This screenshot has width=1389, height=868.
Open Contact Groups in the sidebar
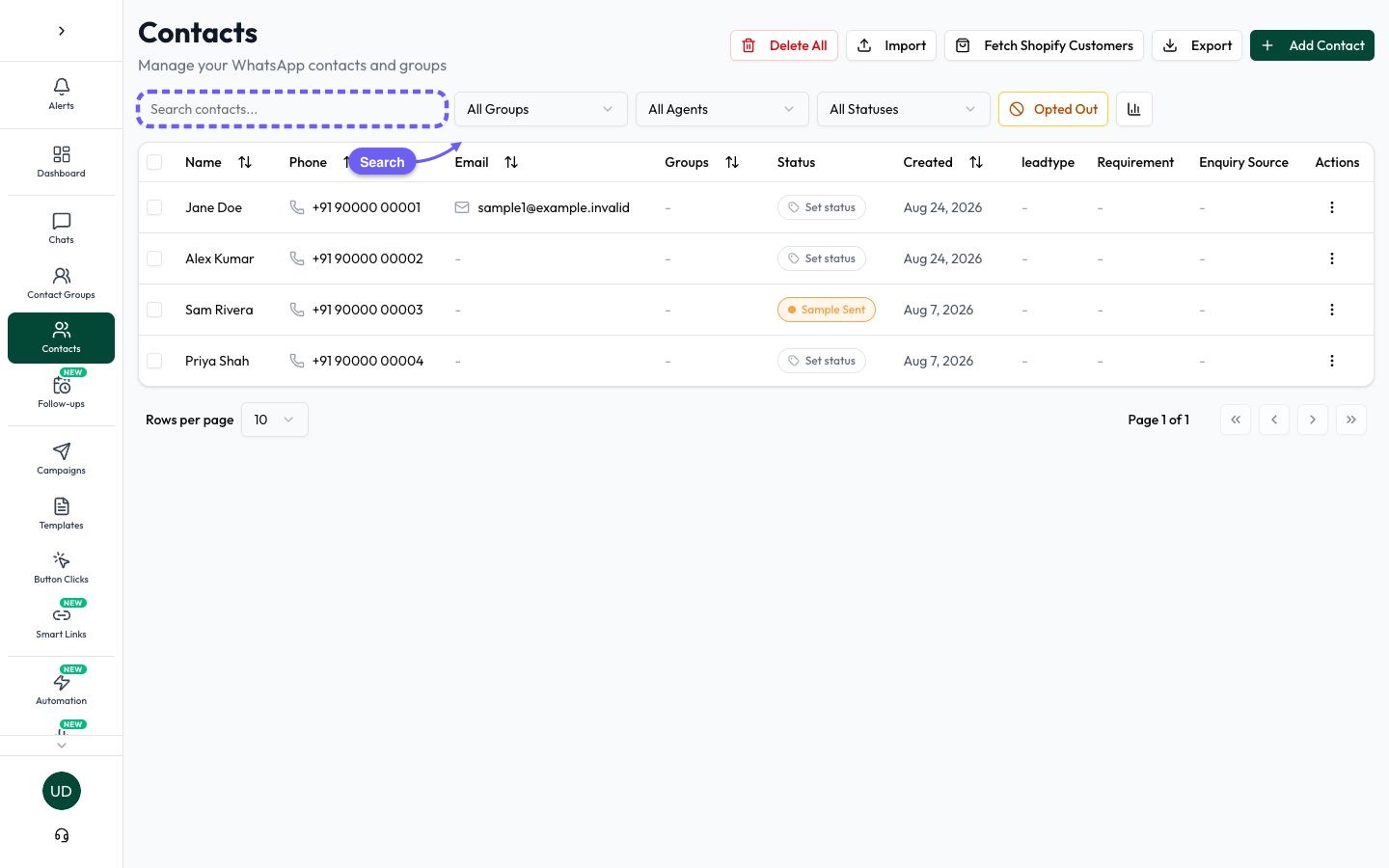[61, 284]
